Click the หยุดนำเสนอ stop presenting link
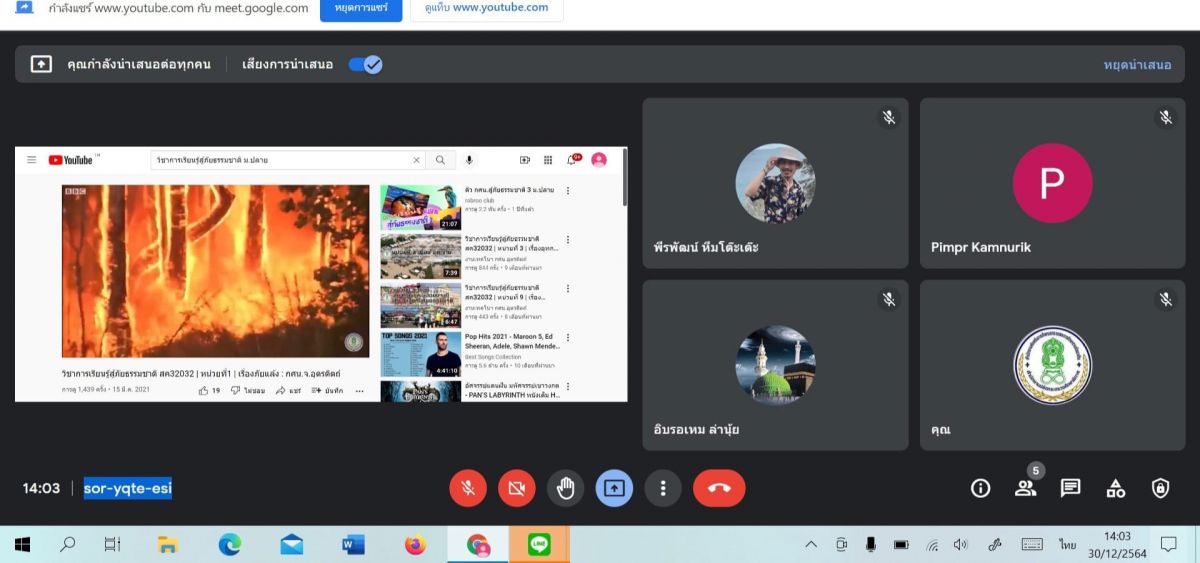 coord(1137,64)
